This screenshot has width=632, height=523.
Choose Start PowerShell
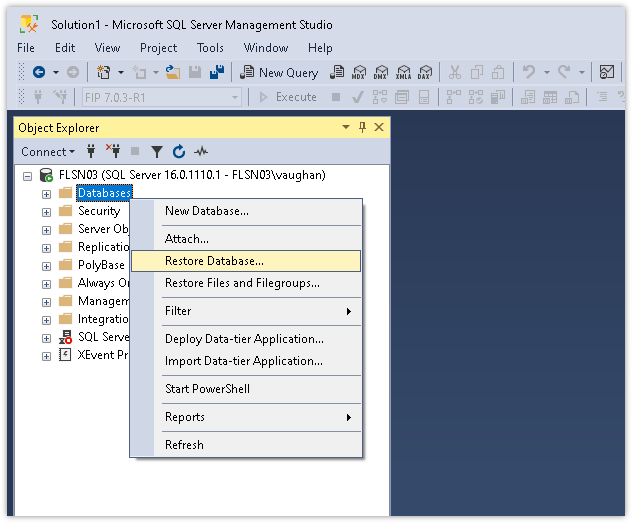click(x=246, y=389)
